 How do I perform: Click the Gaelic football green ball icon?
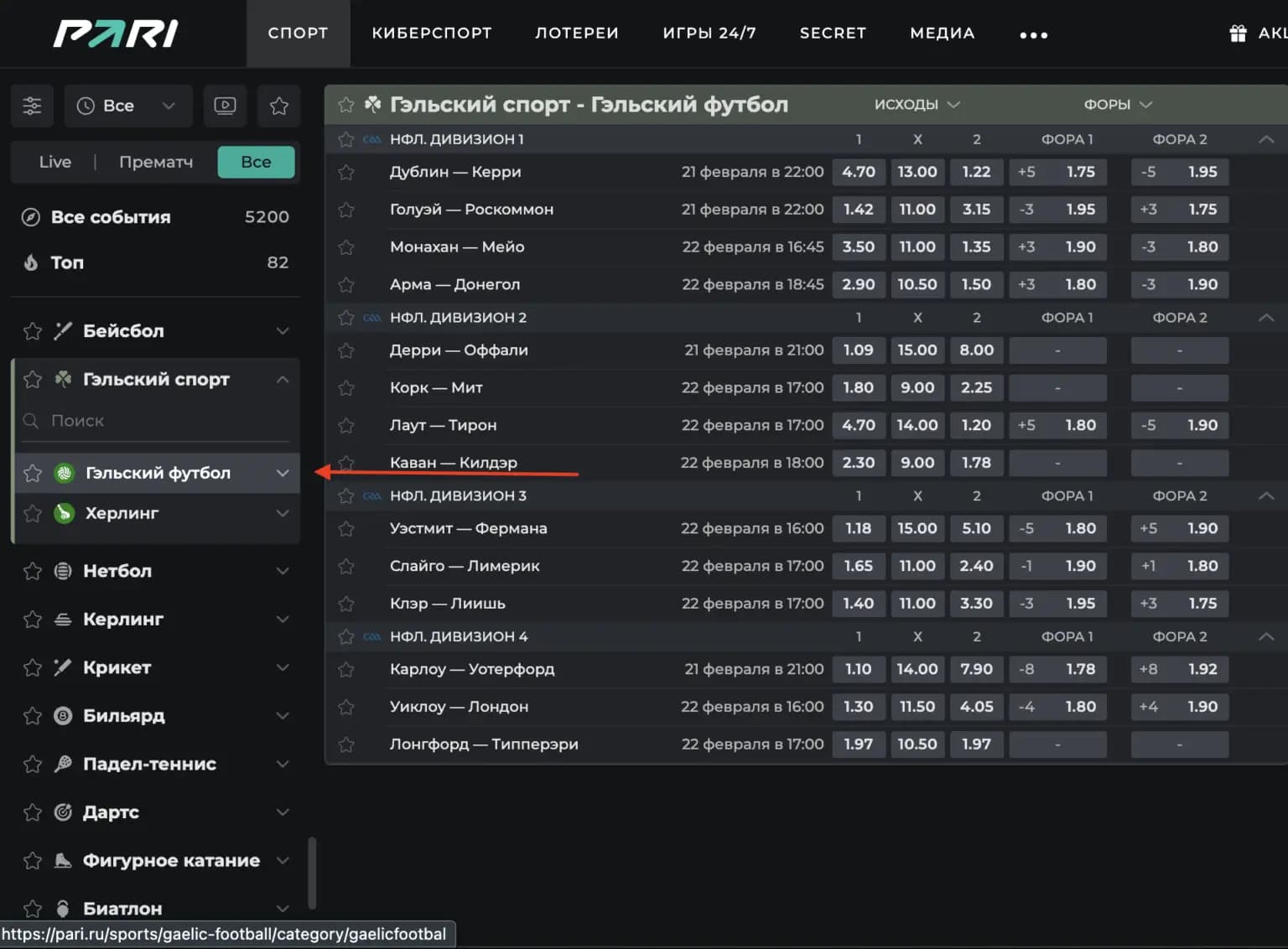coord(65,473)
